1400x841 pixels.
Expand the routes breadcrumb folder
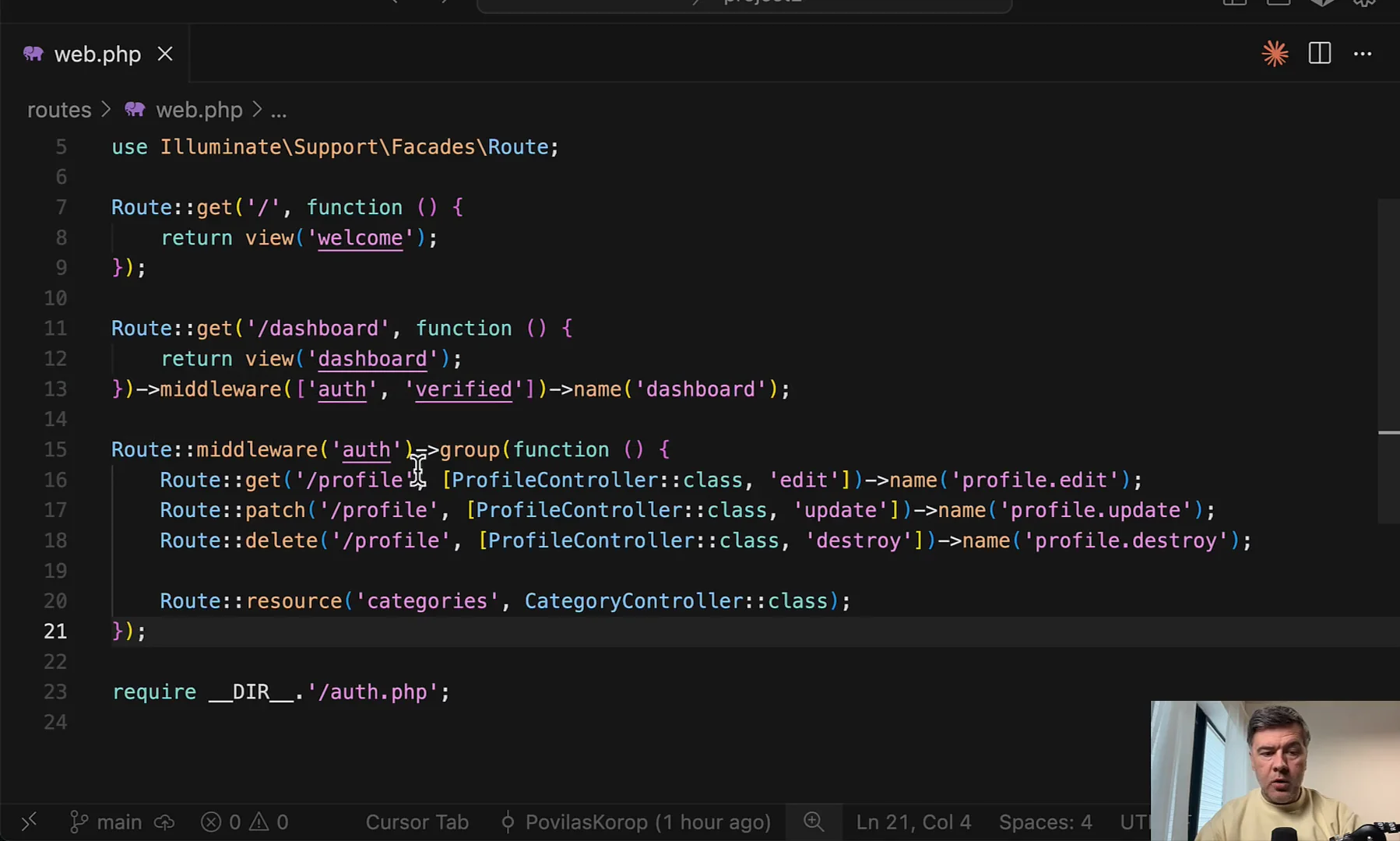59,110
